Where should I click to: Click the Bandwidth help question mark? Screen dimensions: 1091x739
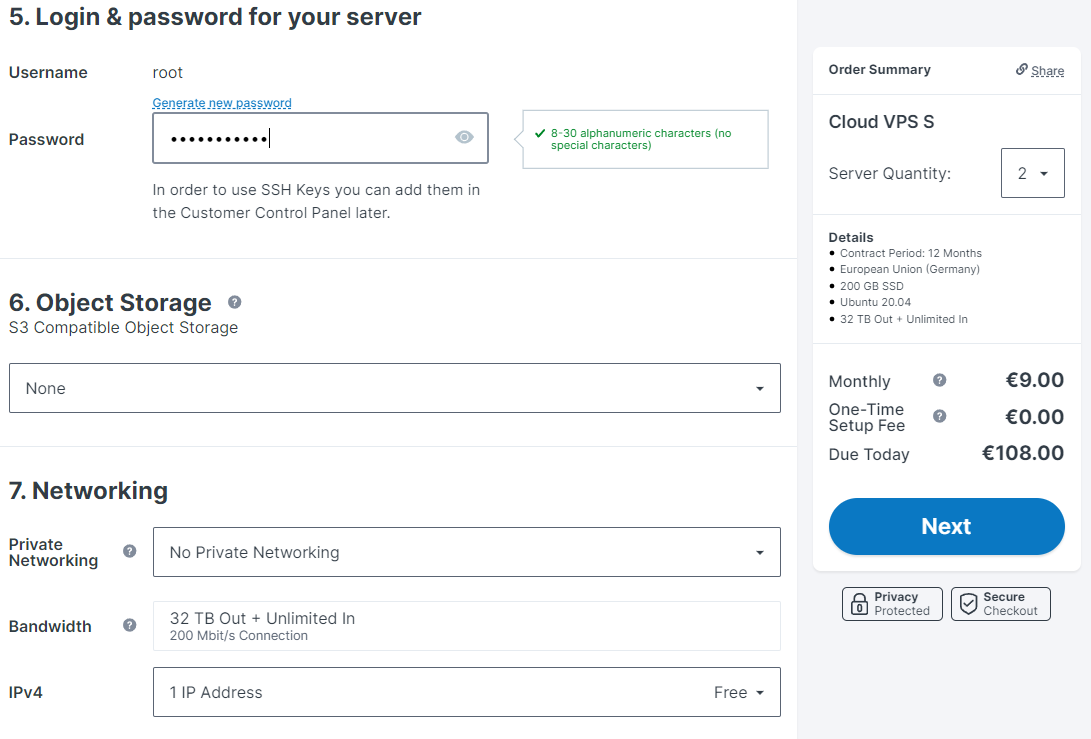(x=129, y=625)
